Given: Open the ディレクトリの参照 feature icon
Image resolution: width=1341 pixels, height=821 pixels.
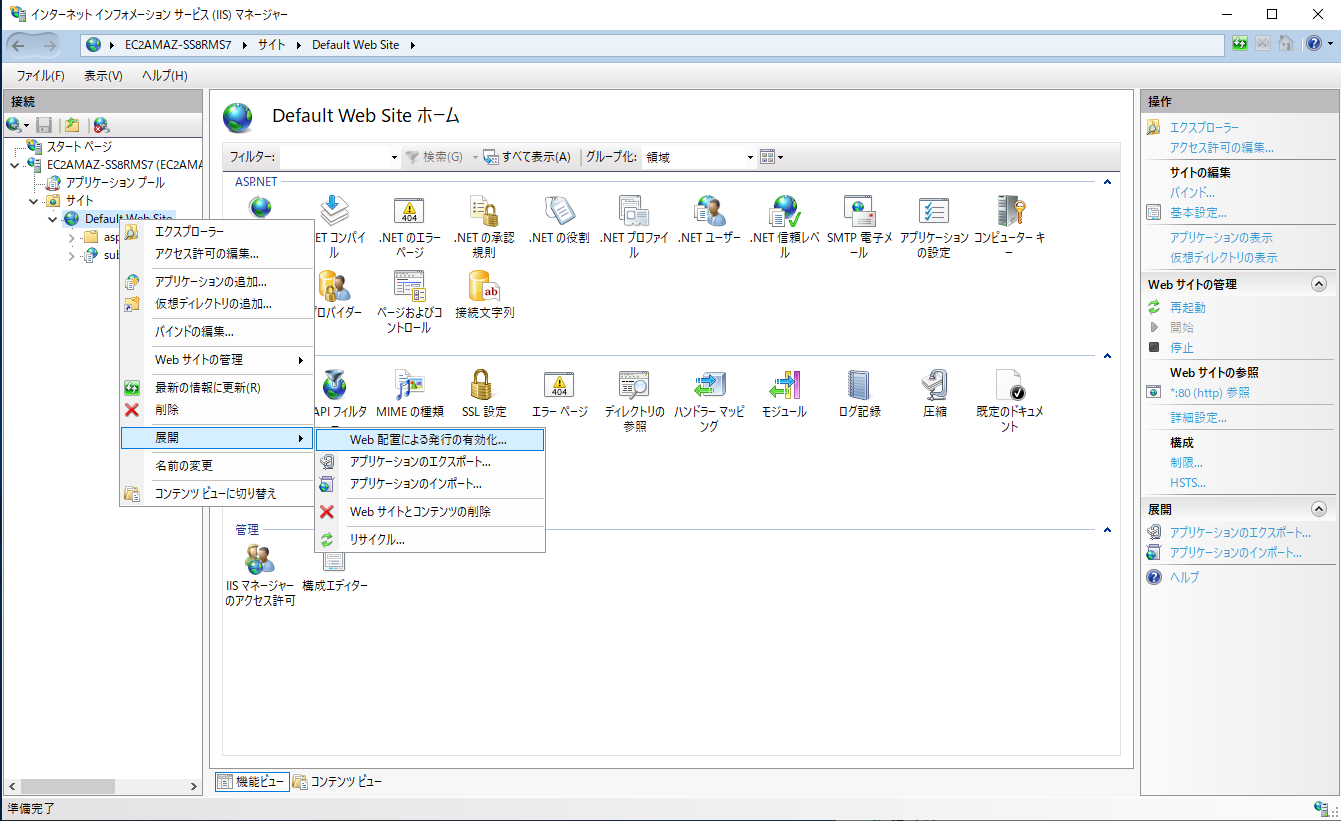Looking at the screenshot, I should point(634,385).
